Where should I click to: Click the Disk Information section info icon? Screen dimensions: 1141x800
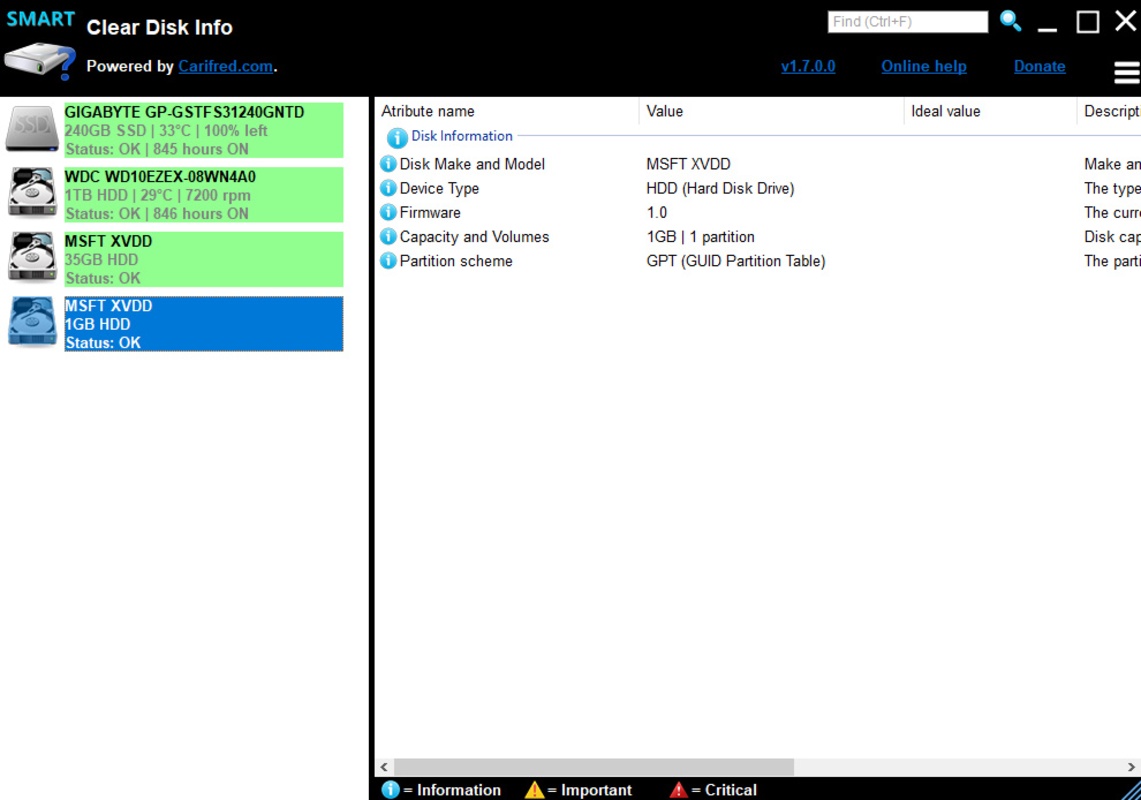click(x=397, y=137)
